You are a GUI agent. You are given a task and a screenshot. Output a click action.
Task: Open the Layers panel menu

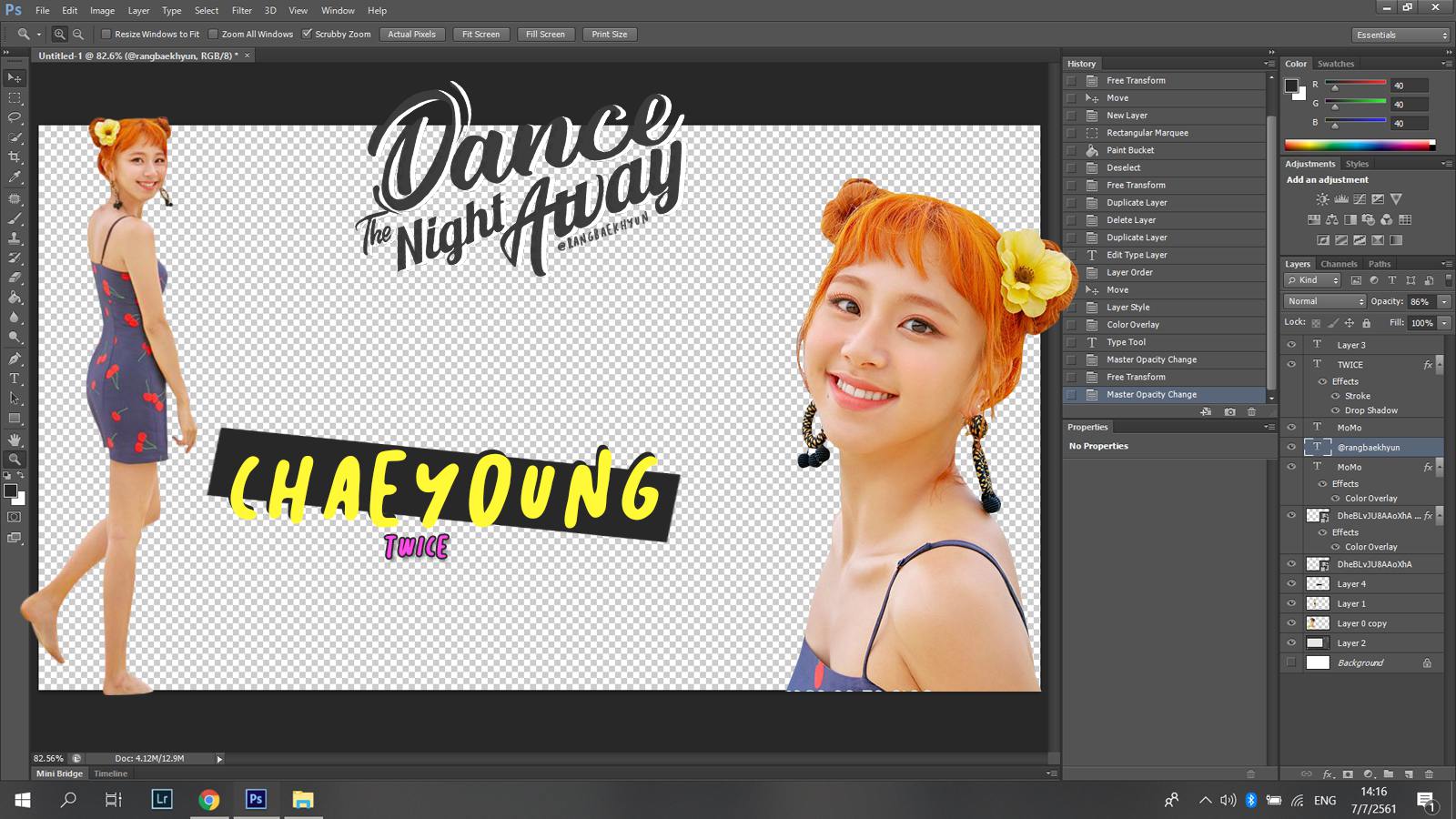(1446, 264)
